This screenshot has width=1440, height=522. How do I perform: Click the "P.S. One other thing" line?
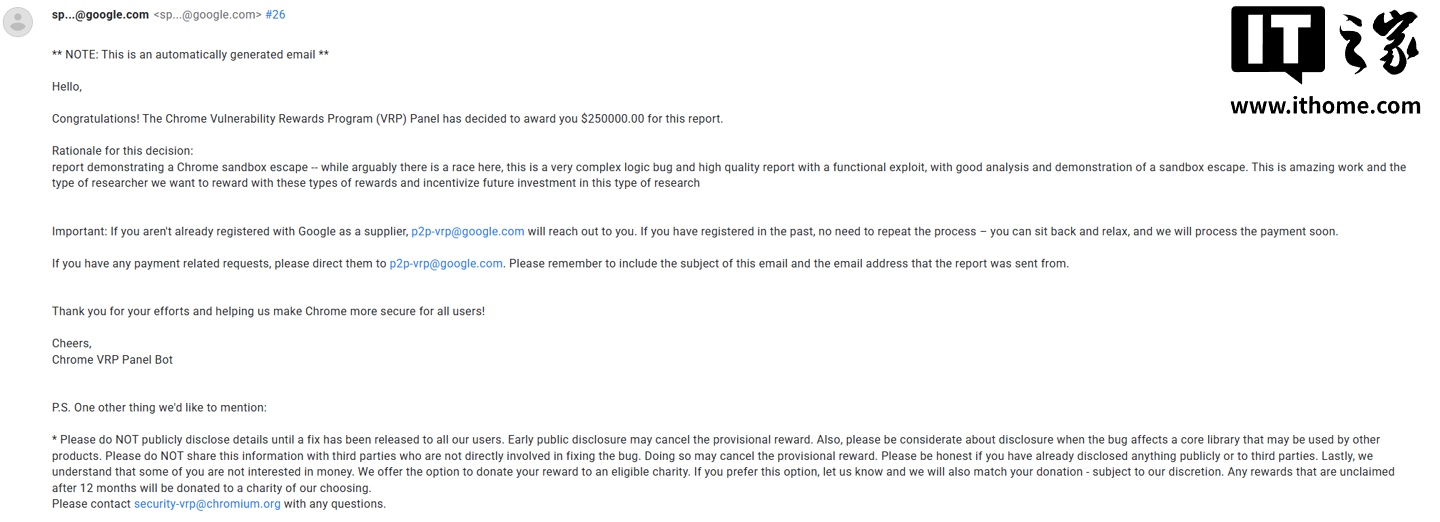click(x=159, y=408)
